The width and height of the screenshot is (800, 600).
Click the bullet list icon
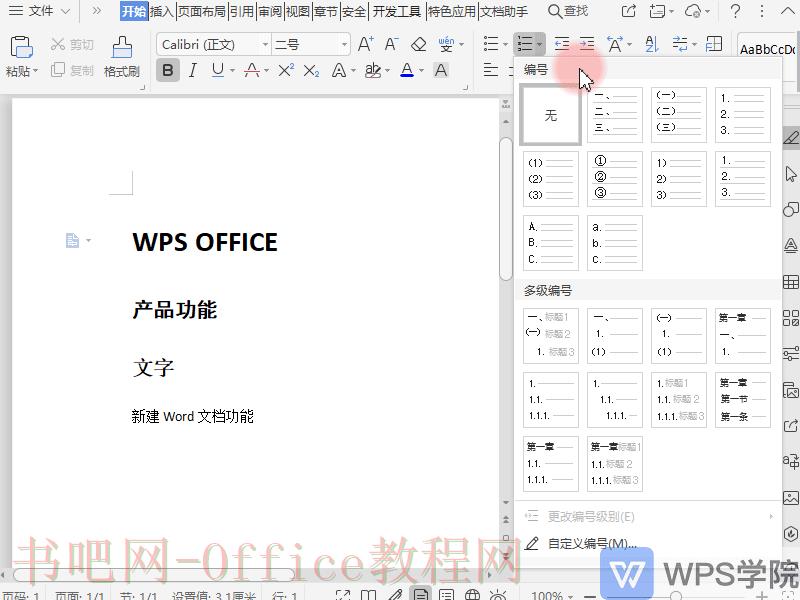click(x=491, y=44)
